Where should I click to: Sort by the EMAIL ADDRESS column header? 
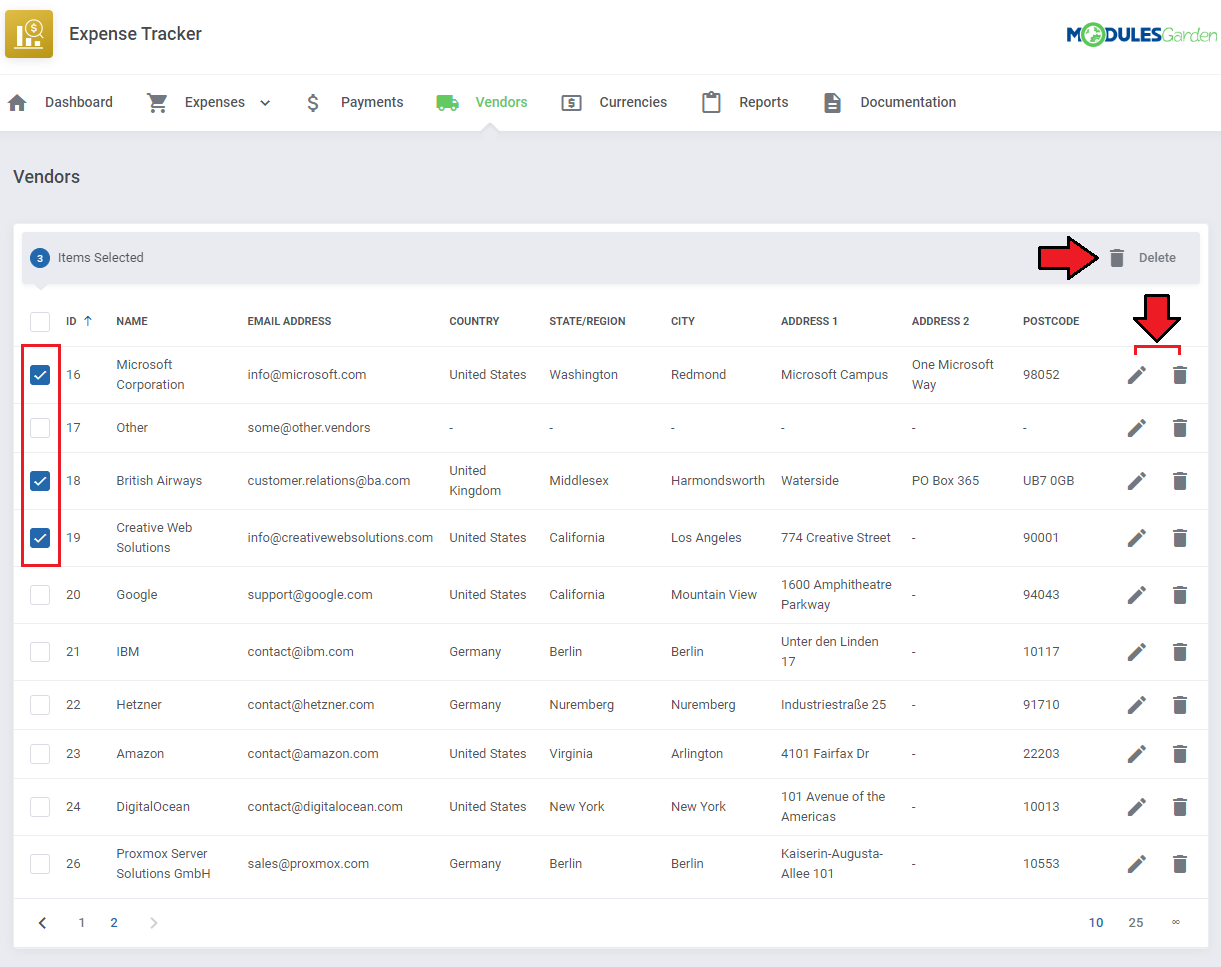(x=290, y=321)
